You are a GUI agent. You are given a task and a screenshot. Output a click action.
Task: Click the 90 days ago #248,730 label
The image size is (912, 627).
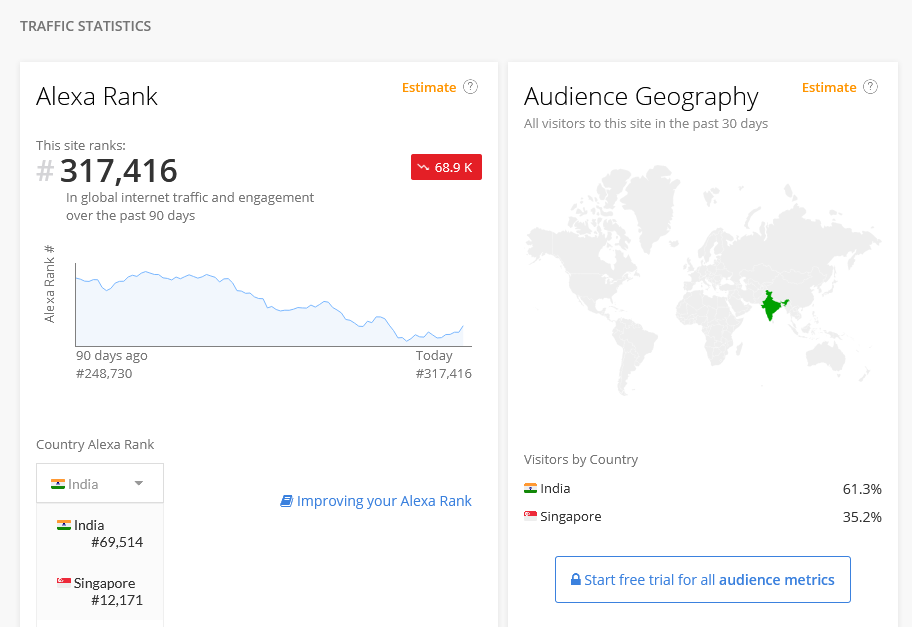[x=112, y=364]
